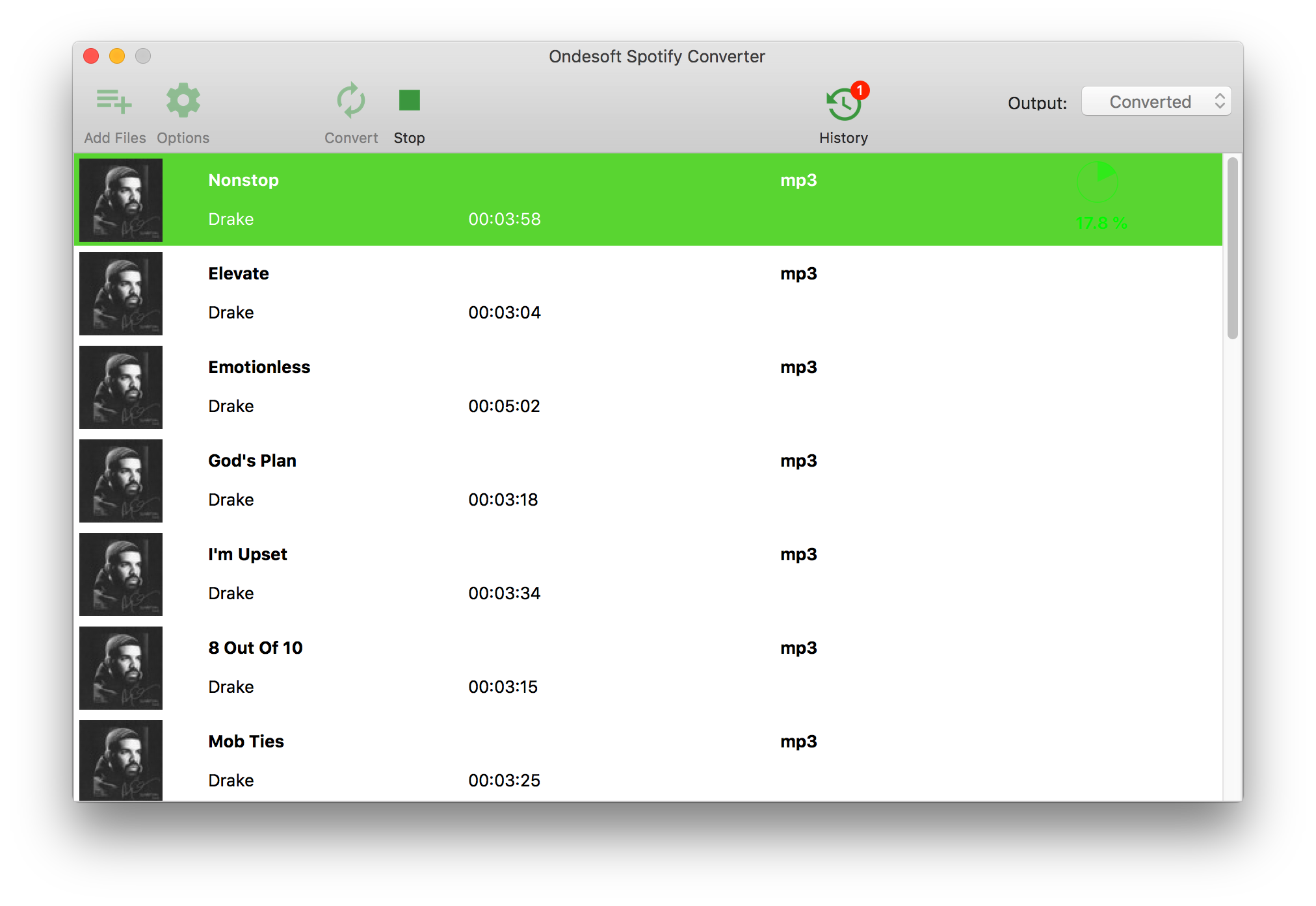Click the Stop button to cancel
Viewport: 1316px width, 906px height.
410,100
